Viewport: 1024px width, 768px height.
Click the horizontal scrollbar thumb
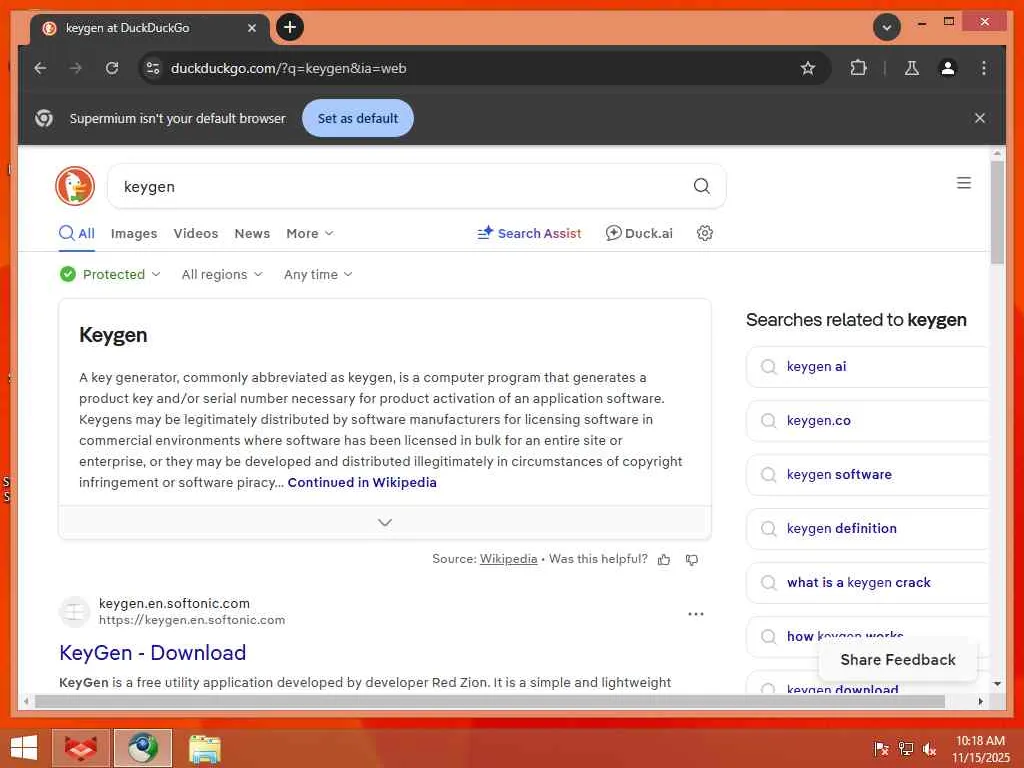click(x=490, y=701)
